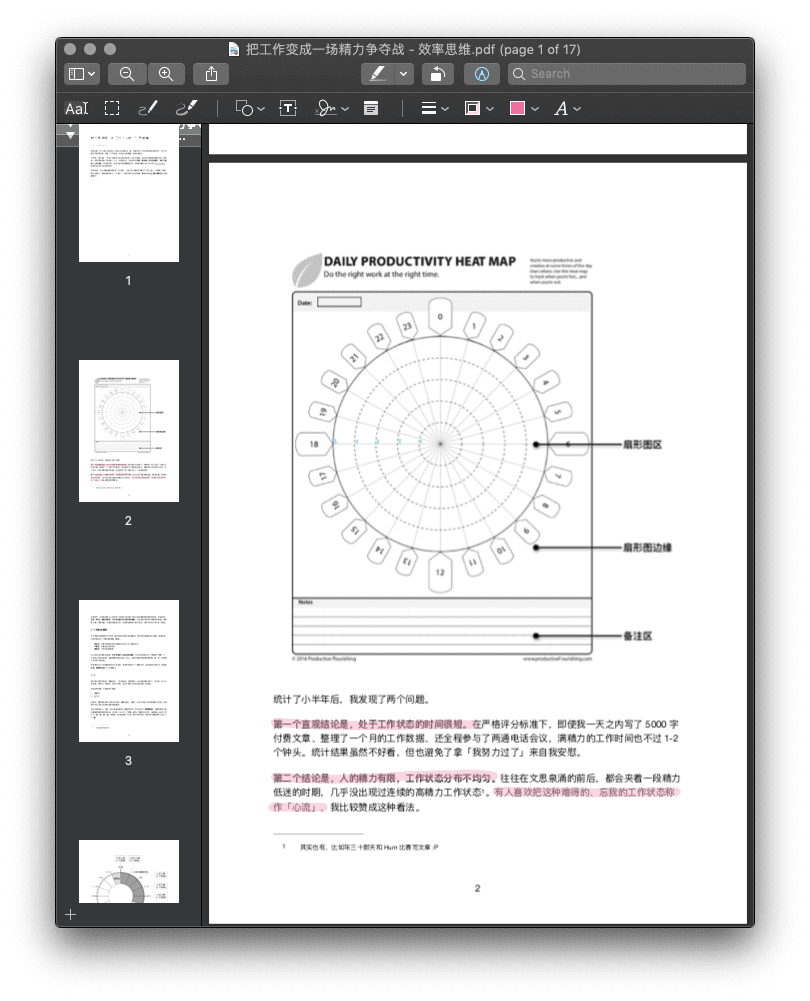Select the Text Selection tool

point(77,109)
